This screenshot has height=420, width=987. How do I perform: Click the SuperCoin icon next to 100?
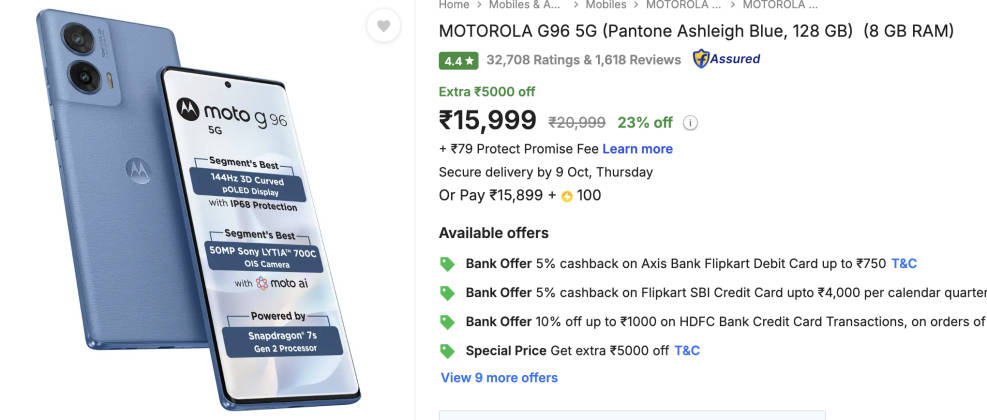click(566, 196)
